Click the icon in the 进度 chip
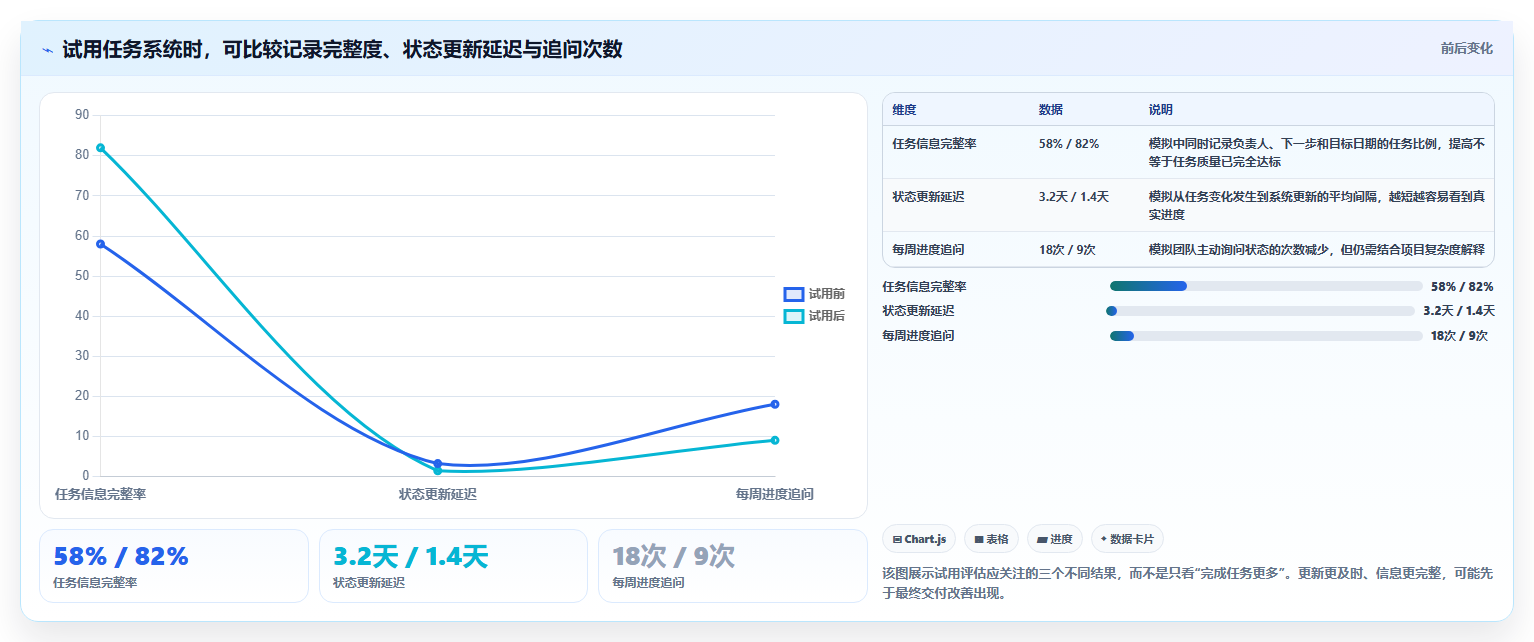Viewport: 1534px width, 642px height. pos(1042,539)
